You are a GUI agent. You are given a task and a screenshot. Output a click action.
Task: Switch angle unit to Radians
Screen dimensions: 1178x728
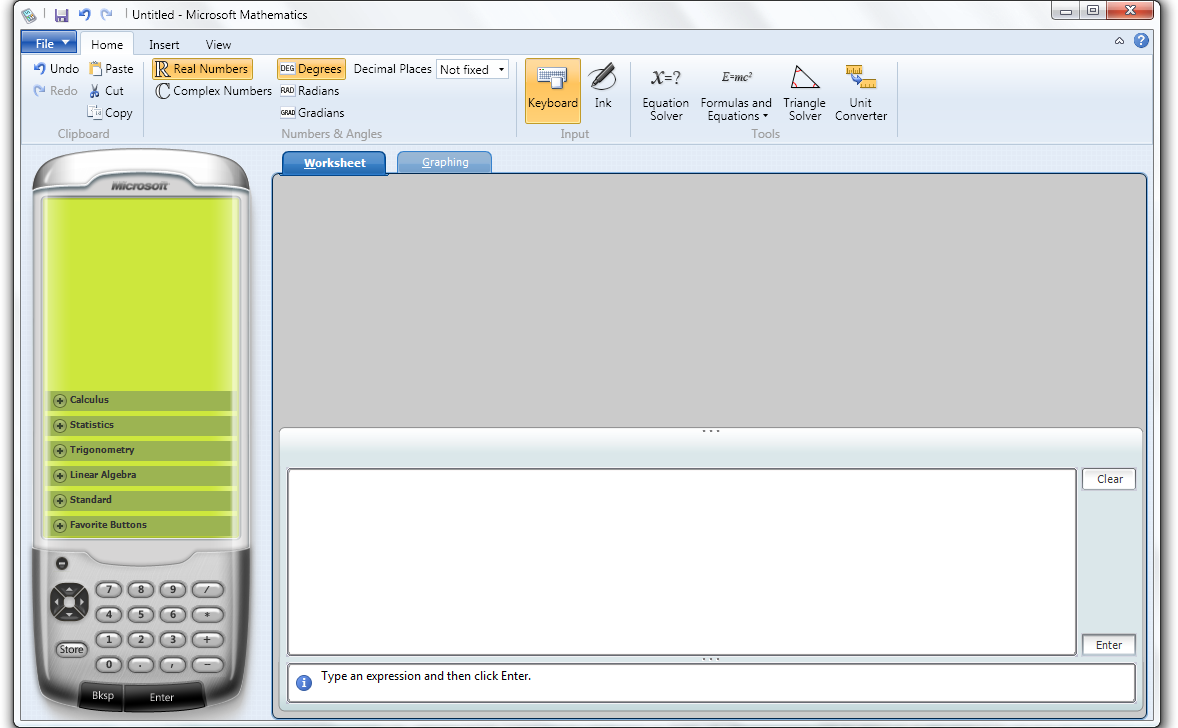310,91
